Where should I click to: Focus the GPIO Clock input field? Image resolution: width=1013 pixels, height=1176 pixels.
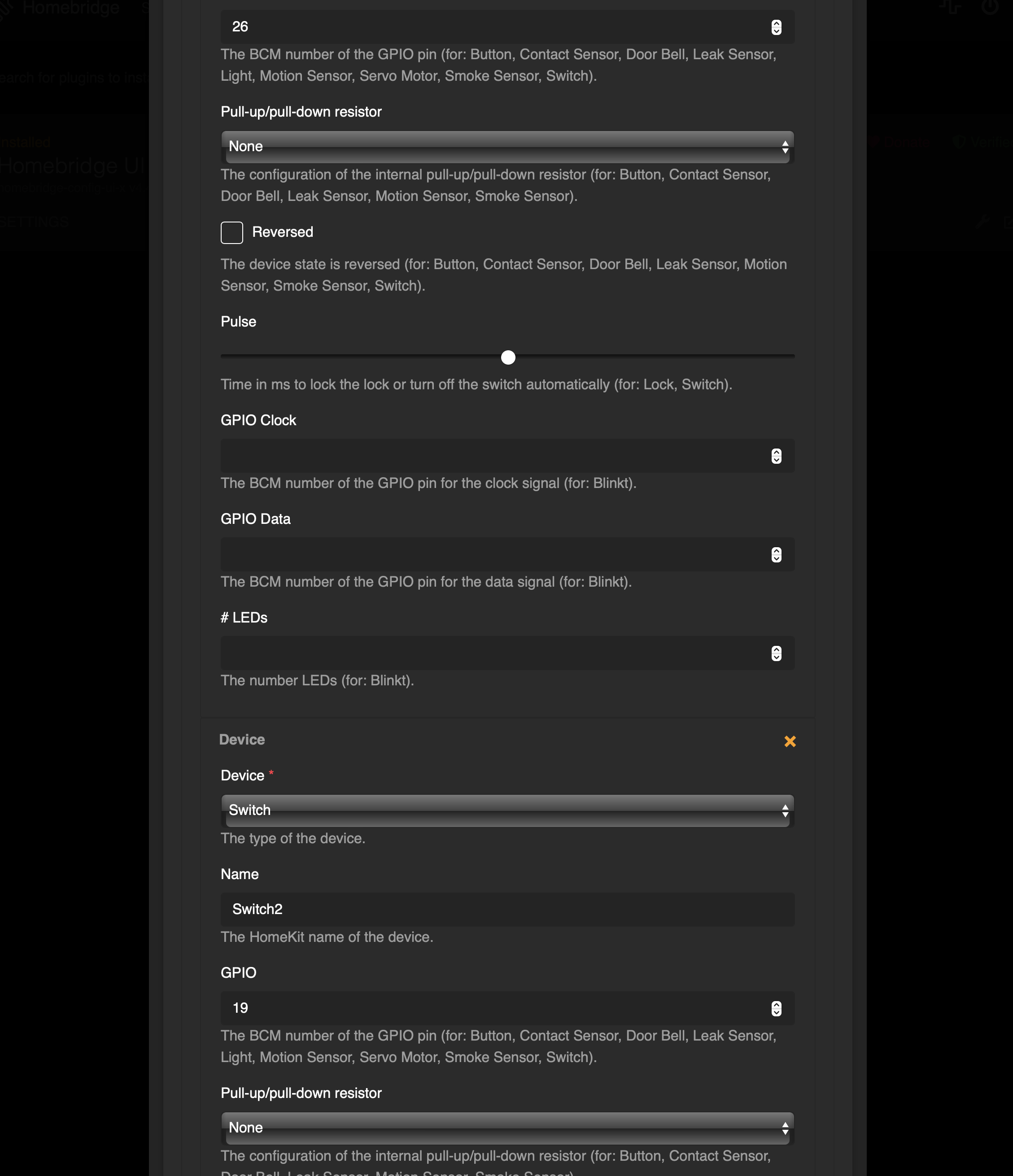tap(508, 456)
